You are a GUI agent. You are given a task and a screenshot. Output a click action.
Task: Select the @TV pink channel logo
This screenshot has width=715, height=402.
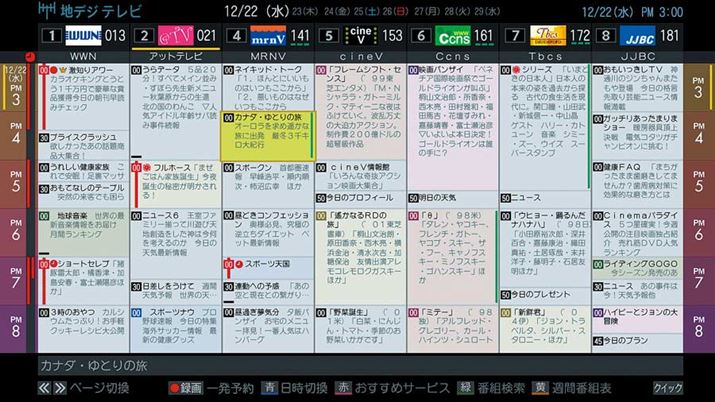[x=176, y=36]
